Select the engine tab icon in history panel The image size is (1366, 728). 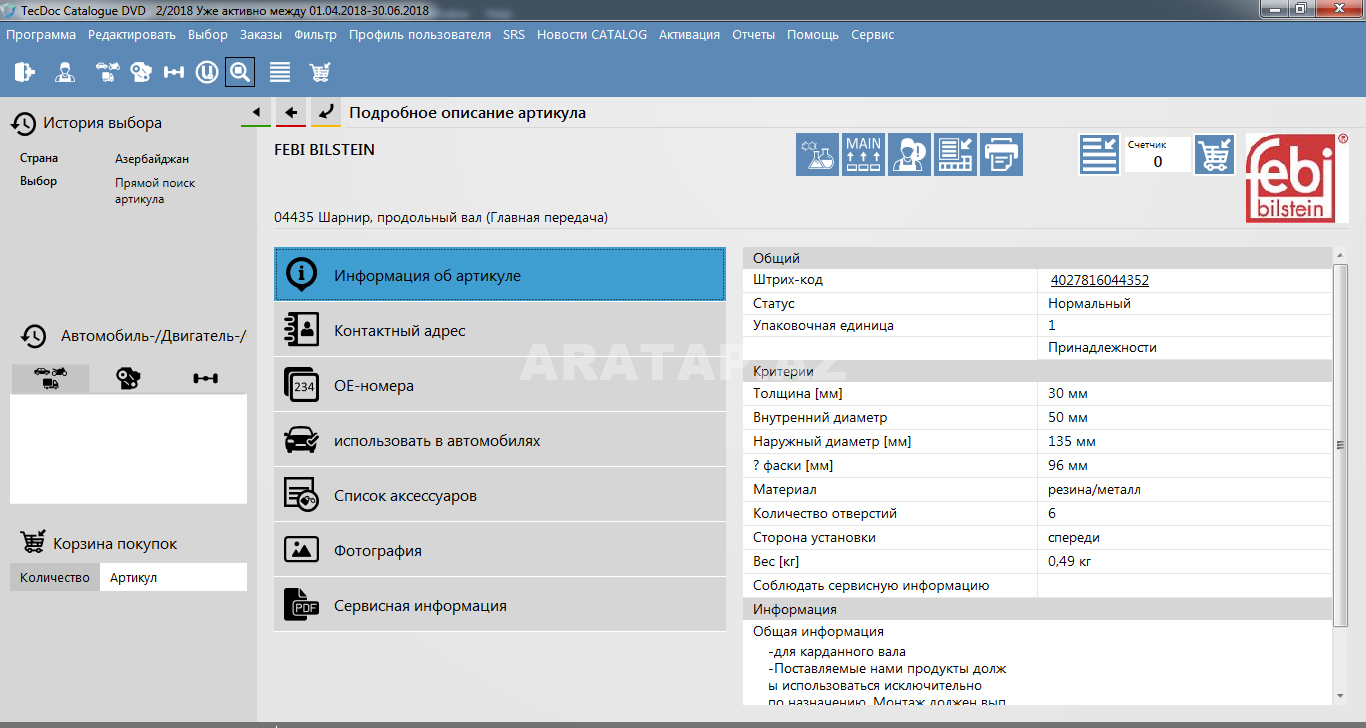tap(128, 378)
